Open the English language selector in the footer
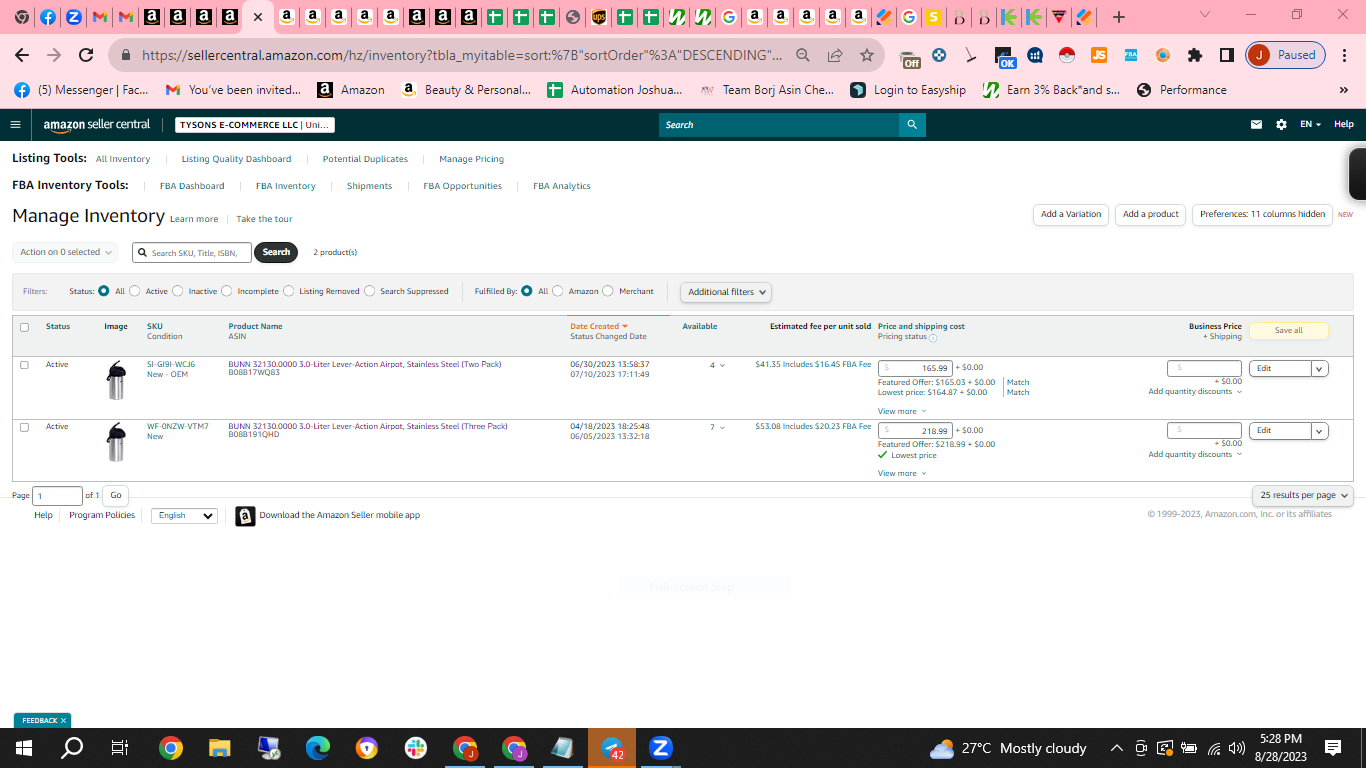This screenshot has height=768, width=1366. coord(184,516)
